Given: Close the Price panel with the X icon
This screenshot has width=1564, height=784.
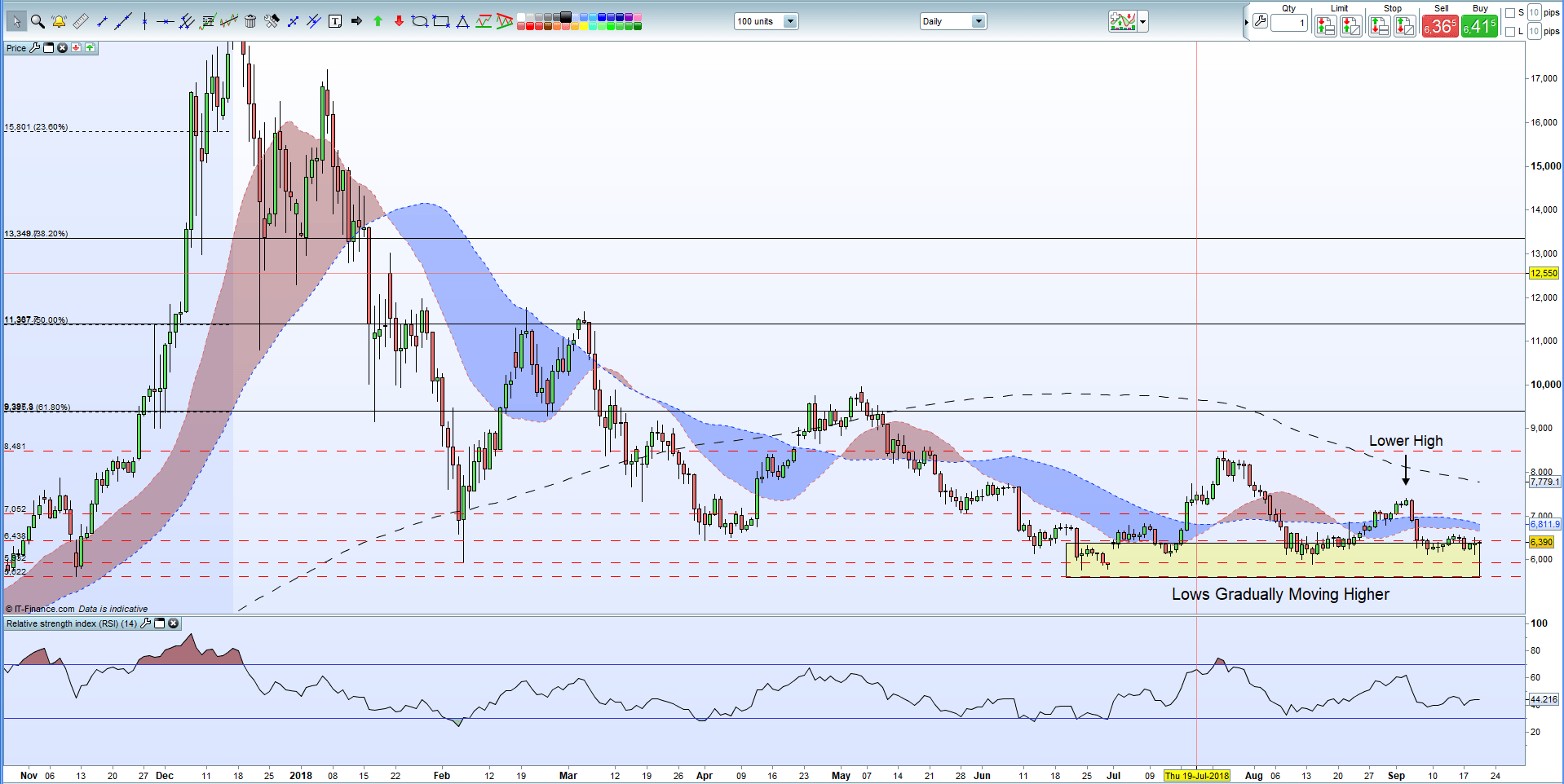Looking at the screenshot, I should [62, 48].
